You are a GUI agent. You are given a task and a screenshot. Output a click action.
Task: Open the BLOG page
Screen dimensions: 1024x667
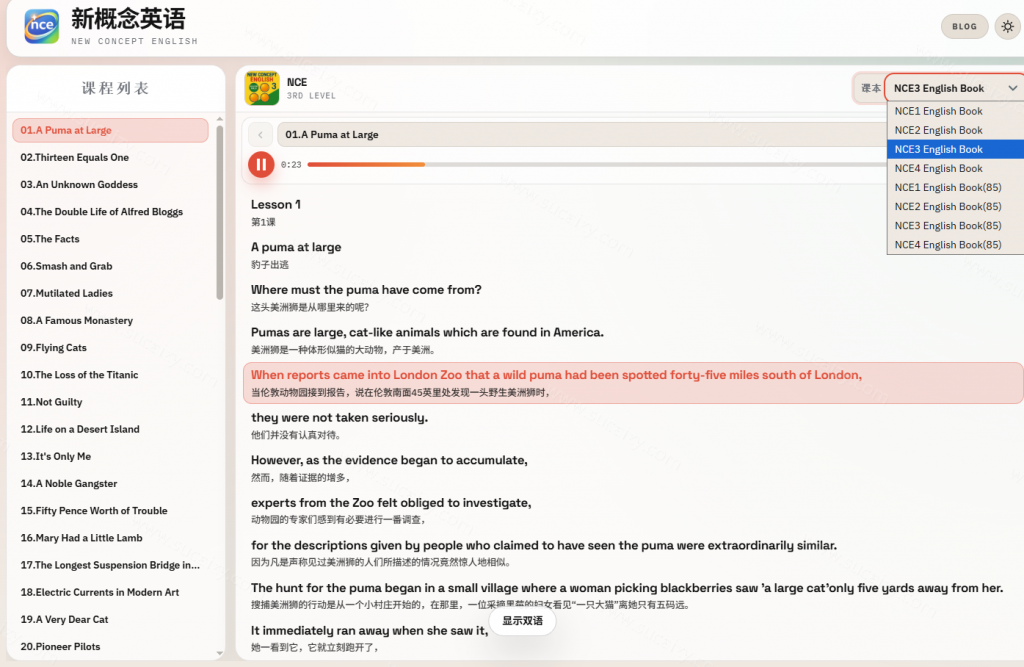[965, 27]
